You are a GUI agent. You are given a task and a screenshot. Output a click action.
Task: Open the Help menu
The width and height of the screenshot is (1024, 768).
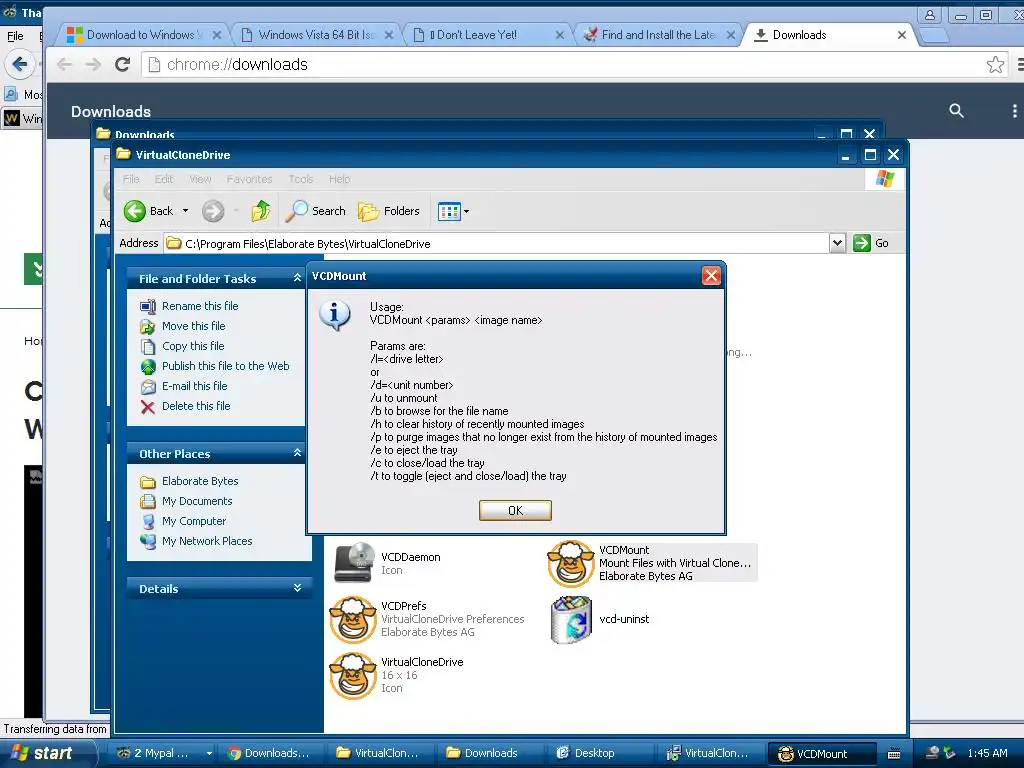pyautogui.click(x=340, y=179)
